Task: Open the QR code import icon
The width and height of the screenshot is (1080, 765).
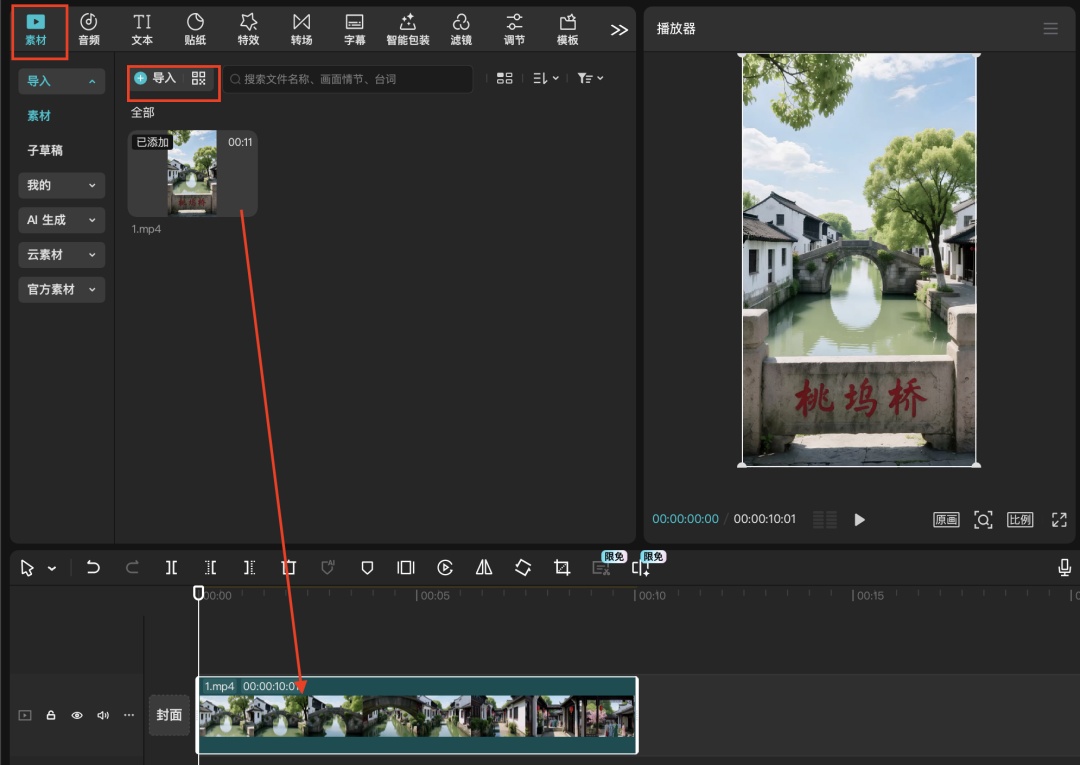Action: (x=199, y=78)
